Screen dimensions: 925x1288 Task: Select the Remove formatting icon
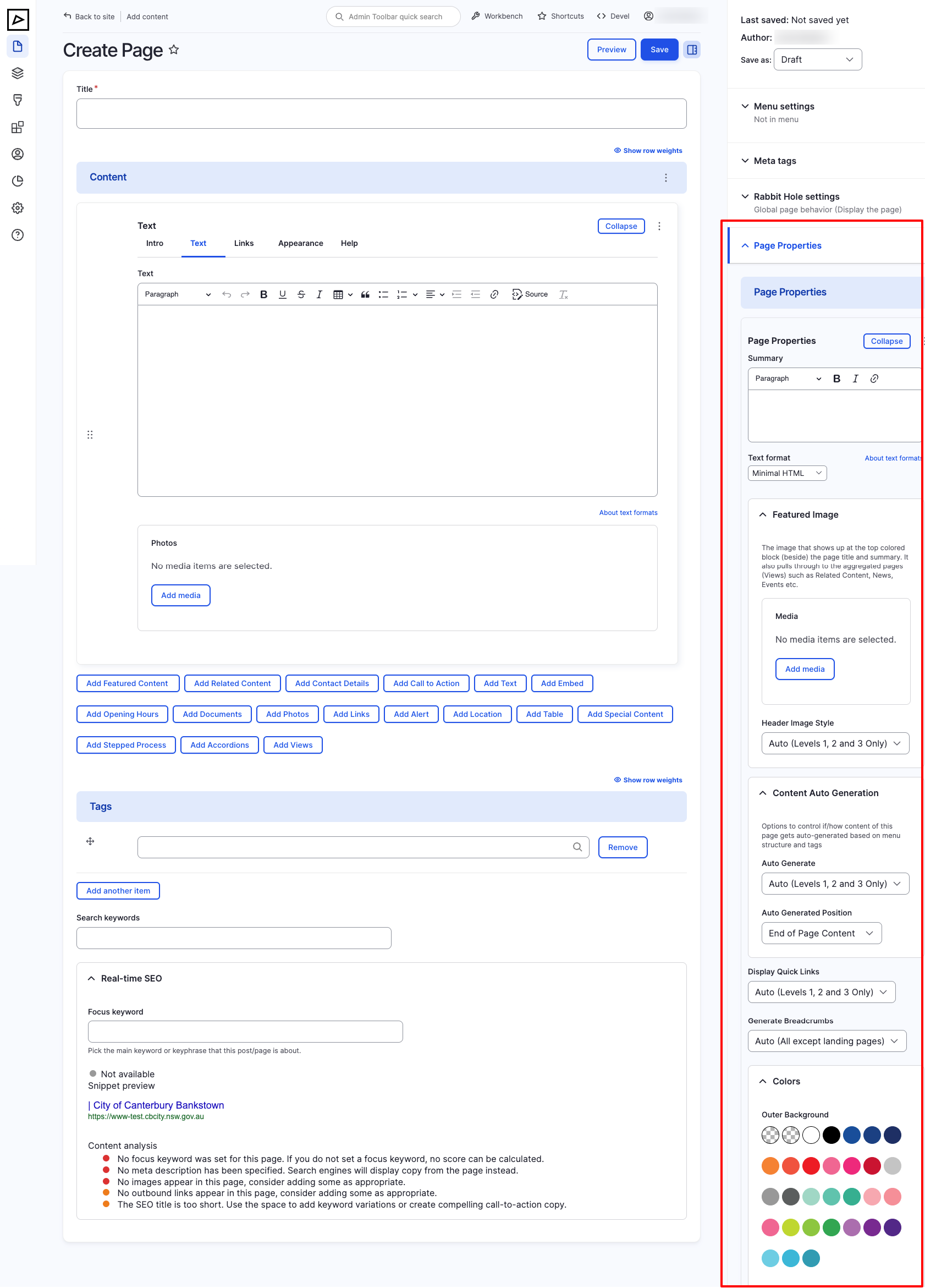tap(563, 294)
